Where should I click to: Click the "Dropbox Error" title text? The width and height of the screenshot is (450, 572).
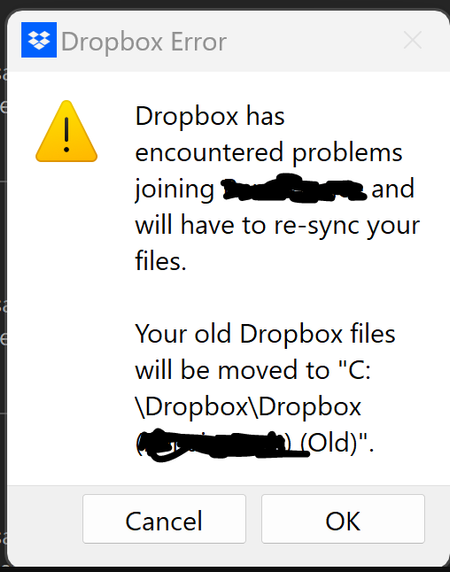[x=144, y=42]
